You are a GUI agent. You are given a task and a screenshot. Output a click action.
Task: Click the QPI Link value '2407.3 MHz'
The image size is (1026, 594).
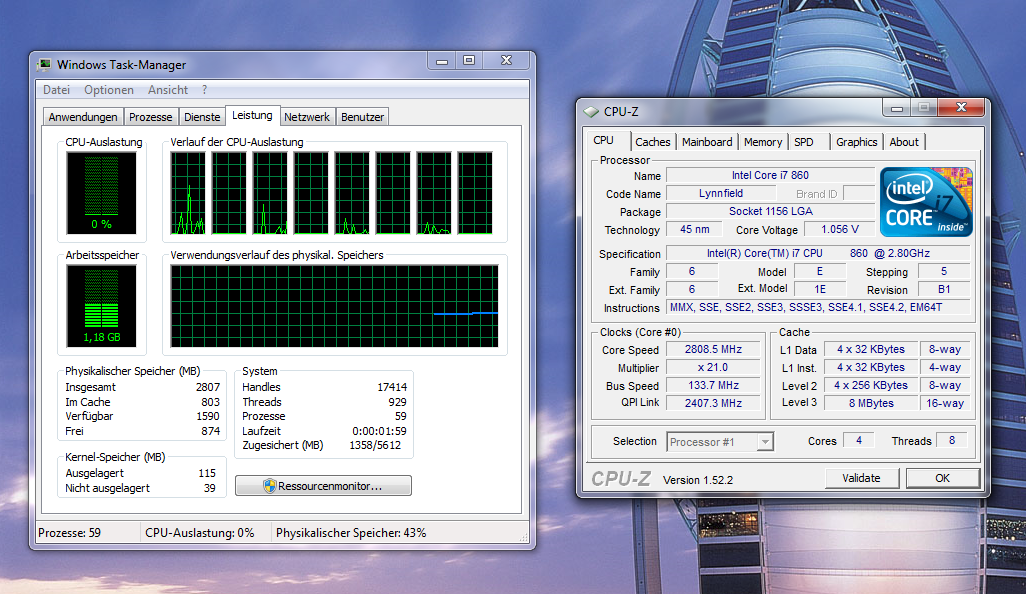coord(713,404)
